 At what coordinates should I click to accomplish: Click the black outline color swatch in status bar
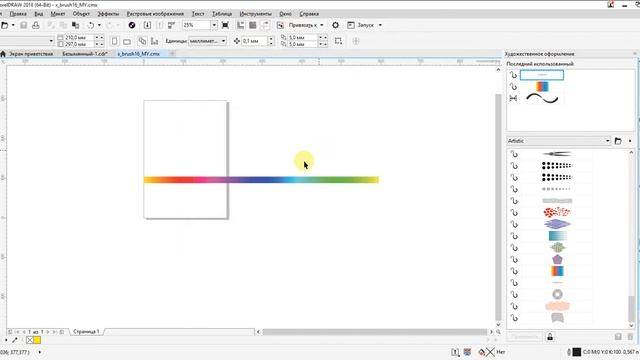(x=576, y=352)
